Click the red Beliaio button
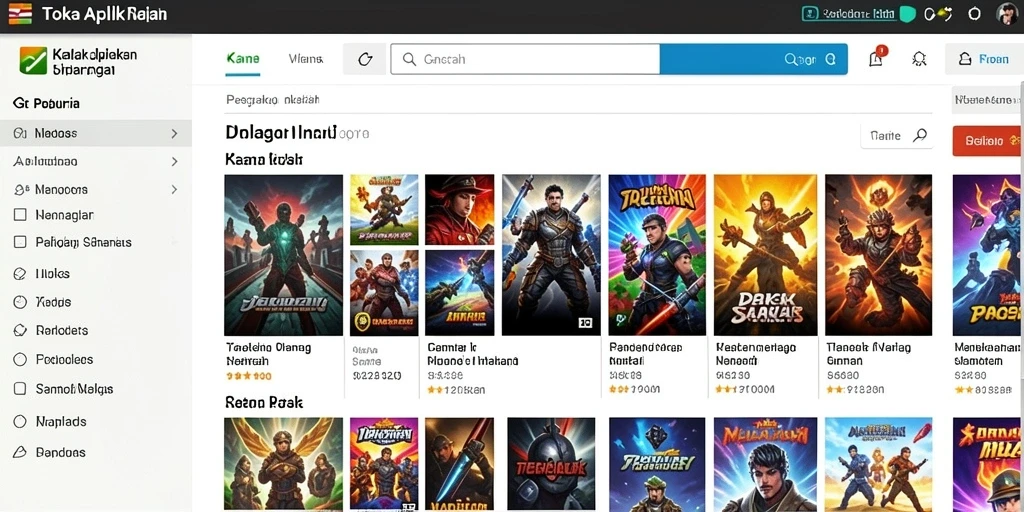This screenshot has width=1024, height=512. [x=988, y=140]
